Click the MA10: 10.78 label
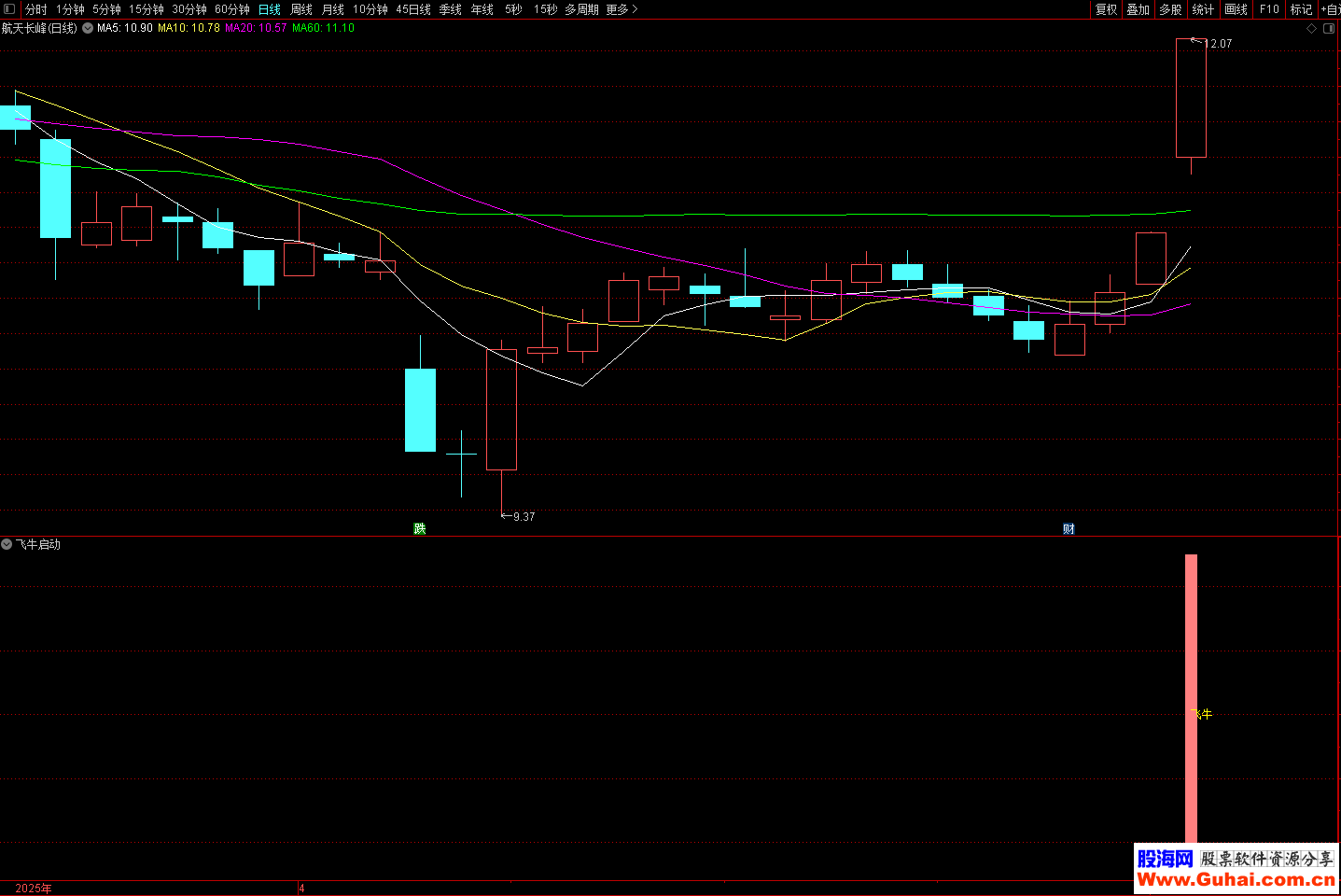Image resolution: width=1341 pixels, height=896 pixels. (x=189, y=28)
